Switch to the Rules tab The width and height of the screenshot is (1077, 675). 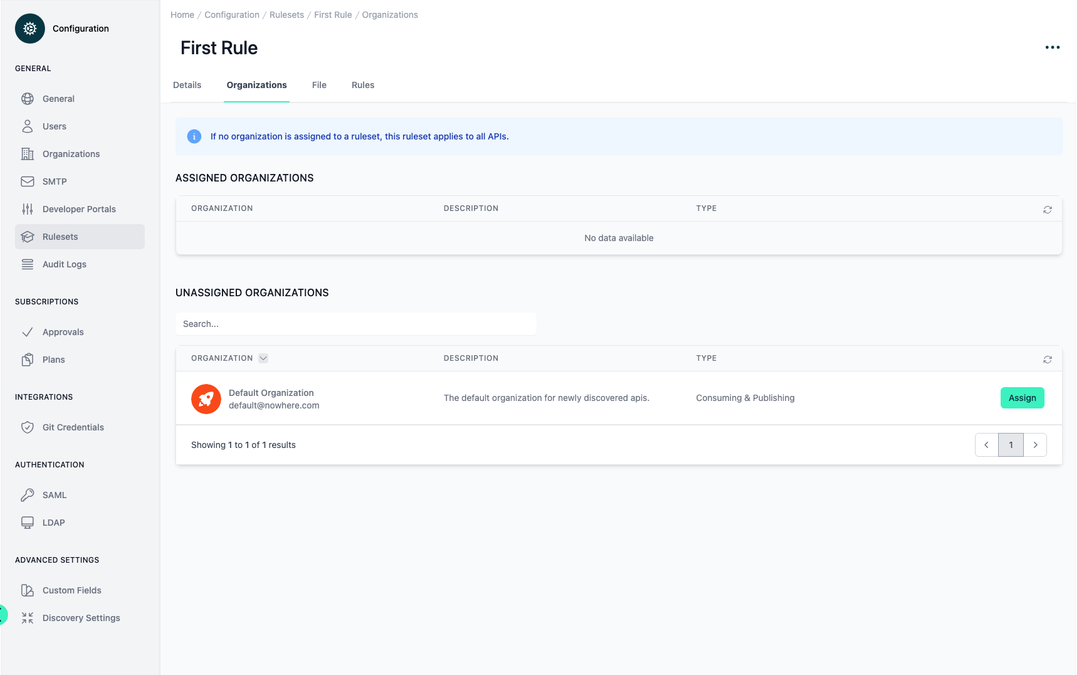pos(362,85)
